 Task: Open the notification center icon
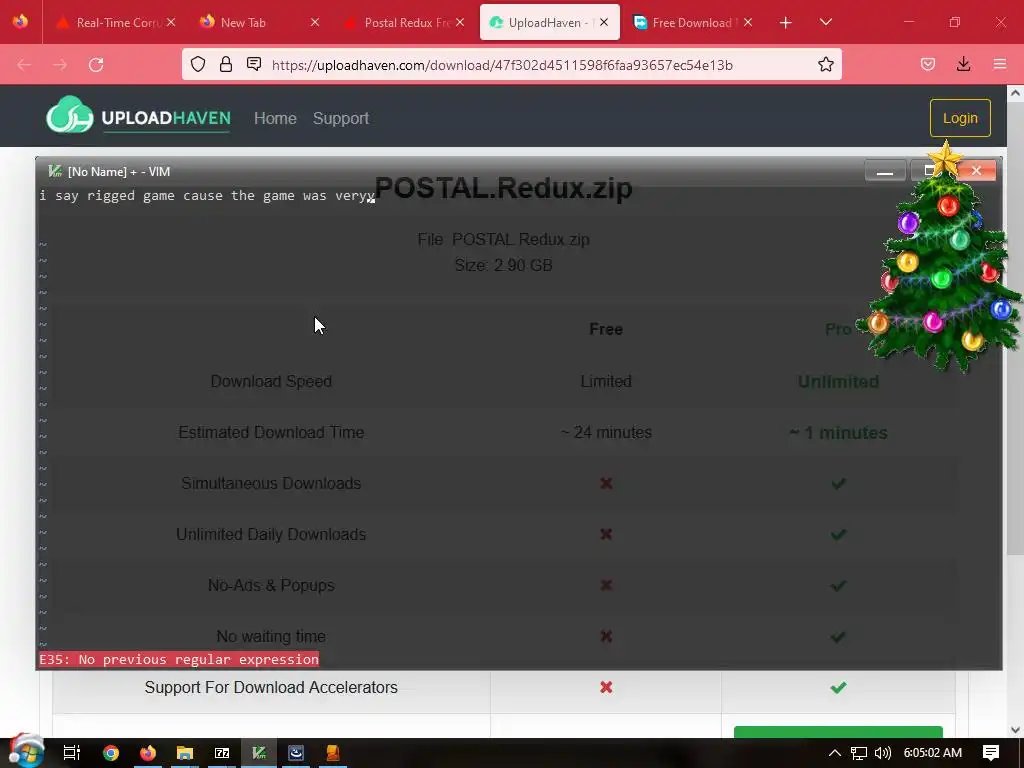[991, 752]
